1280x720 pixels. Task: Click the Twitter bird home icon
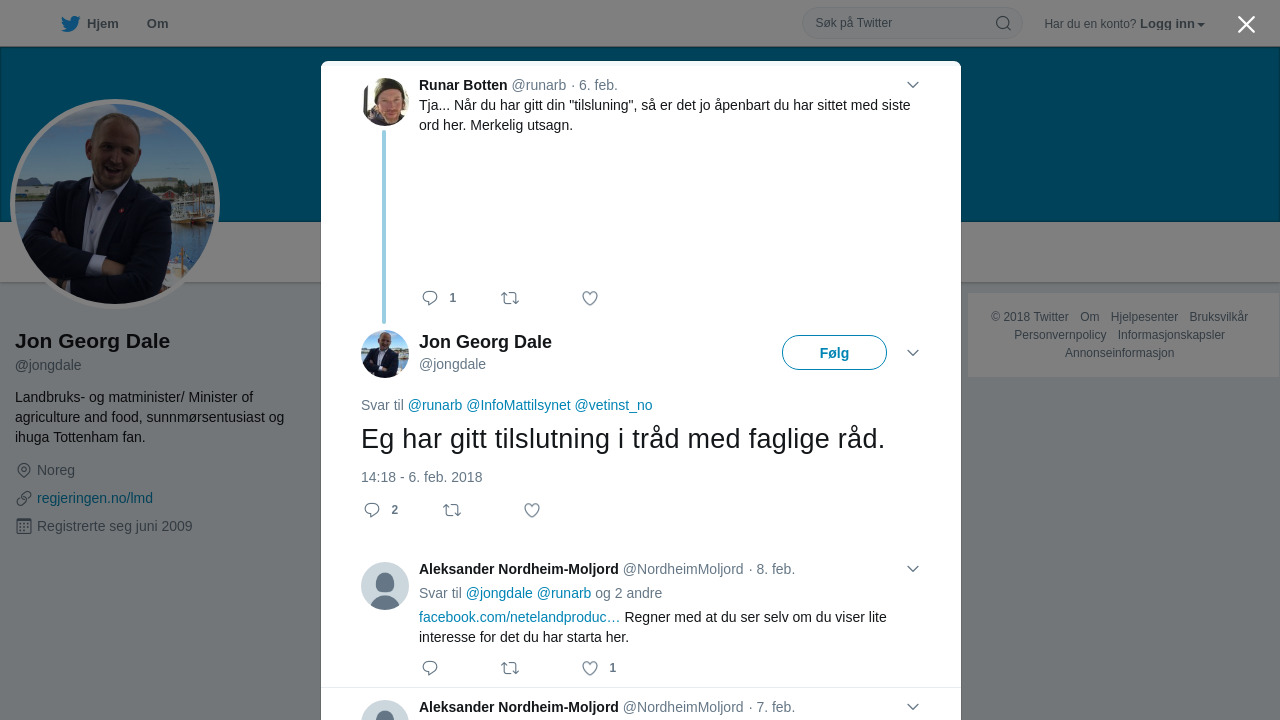[70, 24]
